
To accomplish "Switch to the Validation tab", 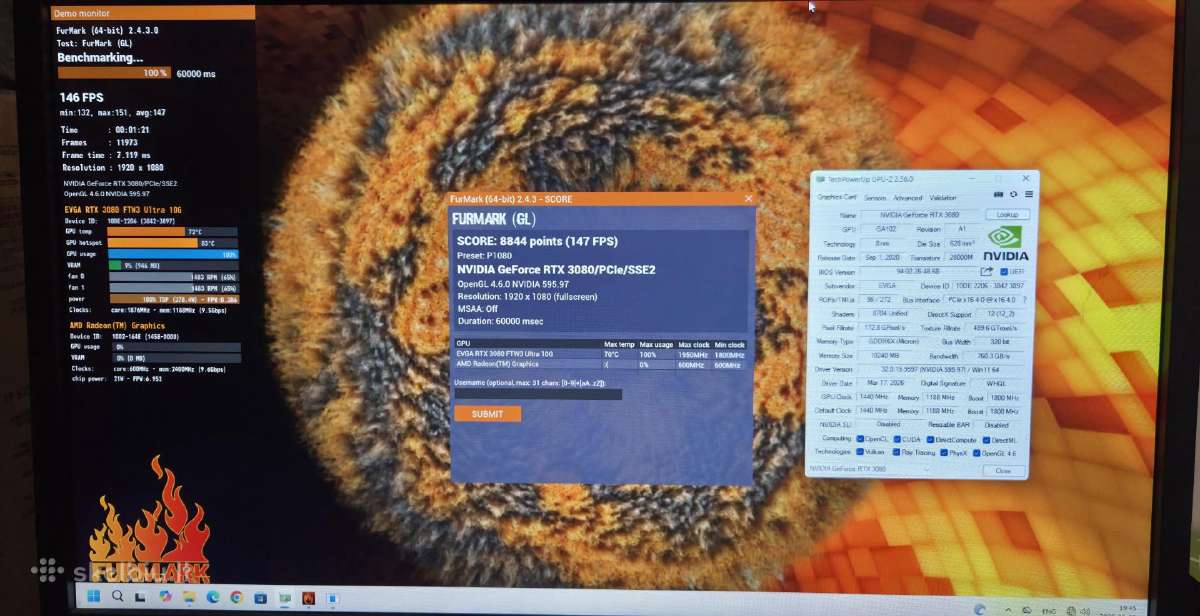I will point(943,198).
